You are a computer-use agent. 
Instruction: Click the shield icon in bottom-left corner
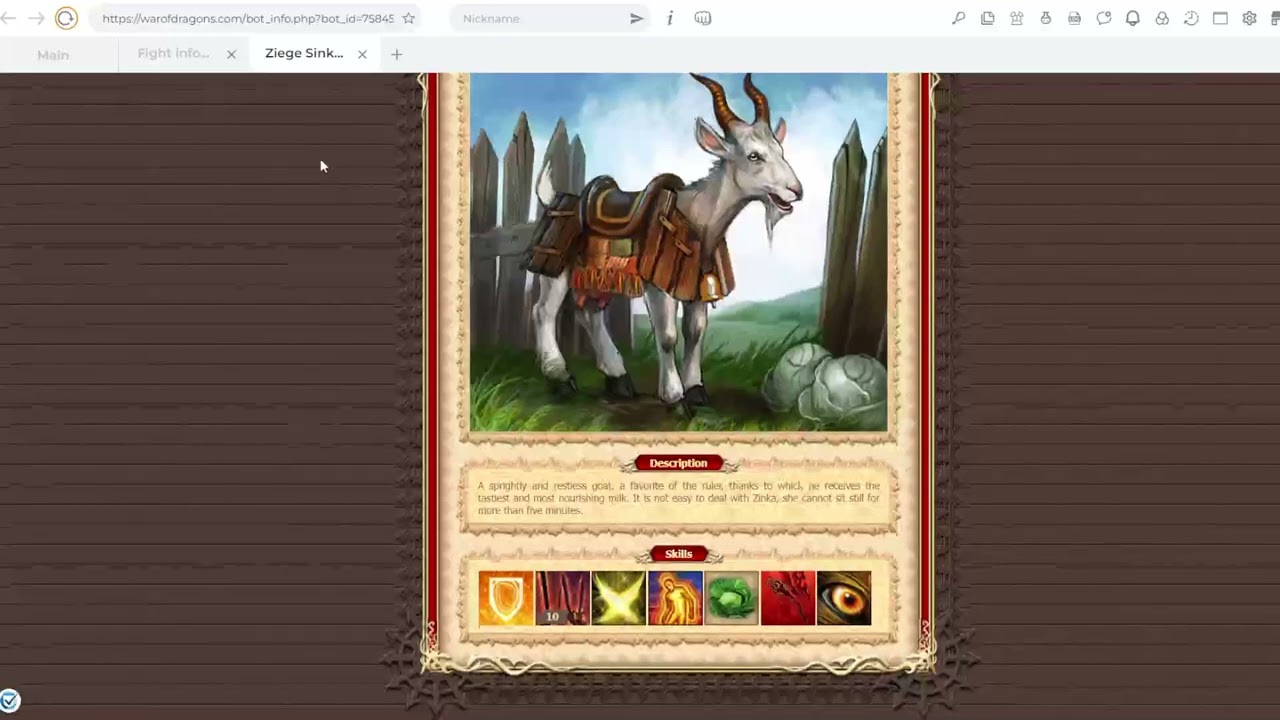[x=10, y=700]
